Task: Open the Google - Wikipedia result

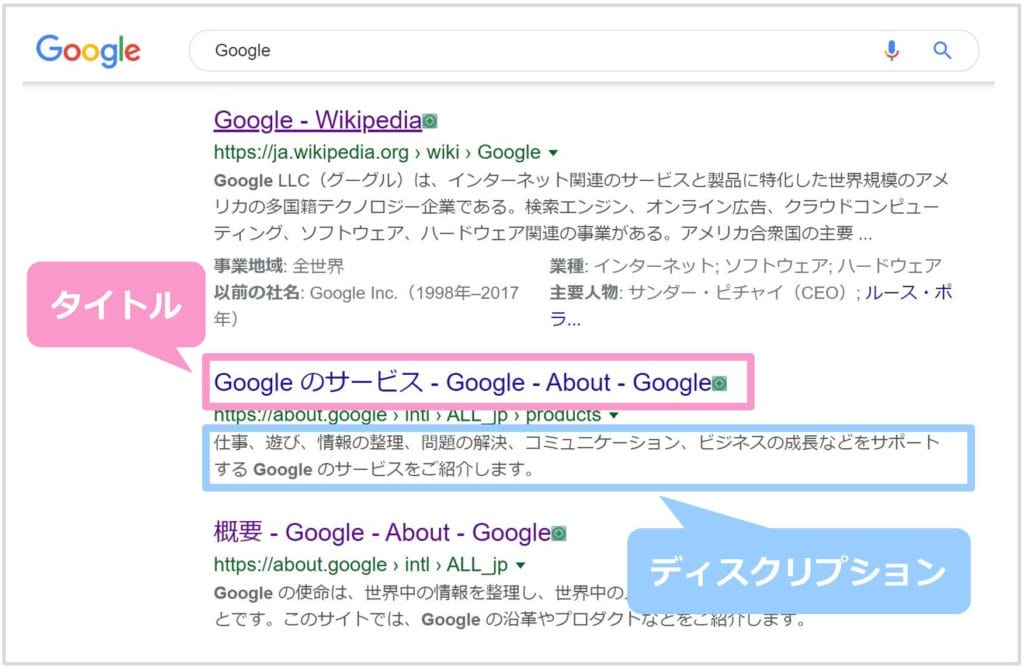Action: coord(317,120)
